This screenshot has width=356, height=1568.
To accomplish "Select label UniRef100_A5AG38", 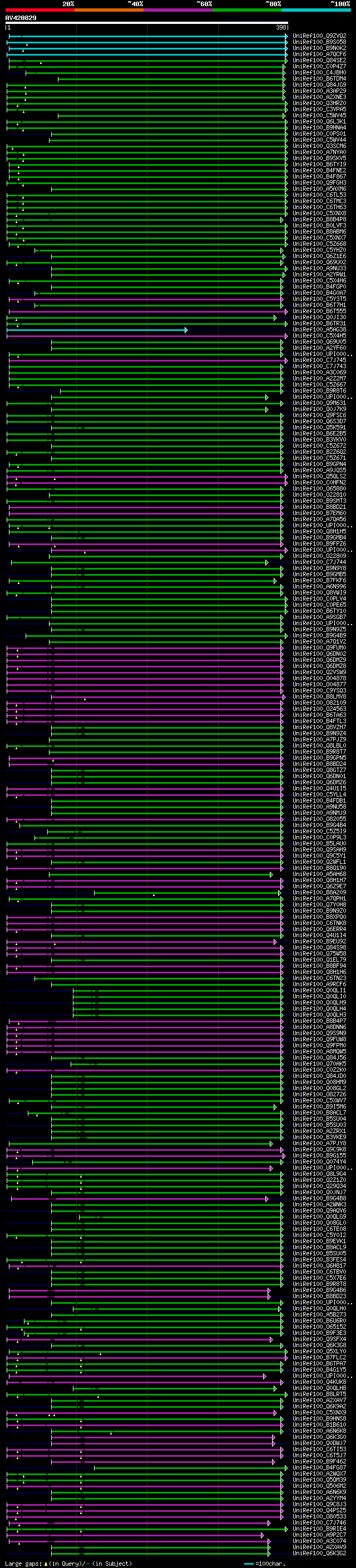I will point(319,330).
